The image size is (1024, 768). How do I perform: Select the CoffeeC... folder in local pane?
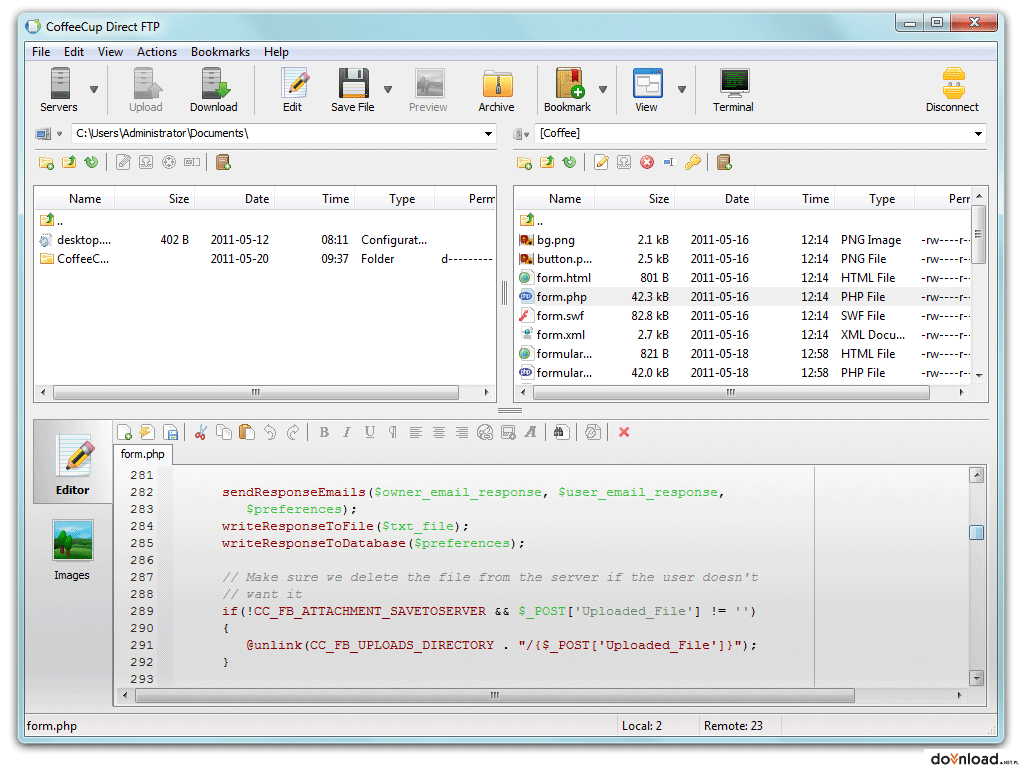(x=264, y=259)
